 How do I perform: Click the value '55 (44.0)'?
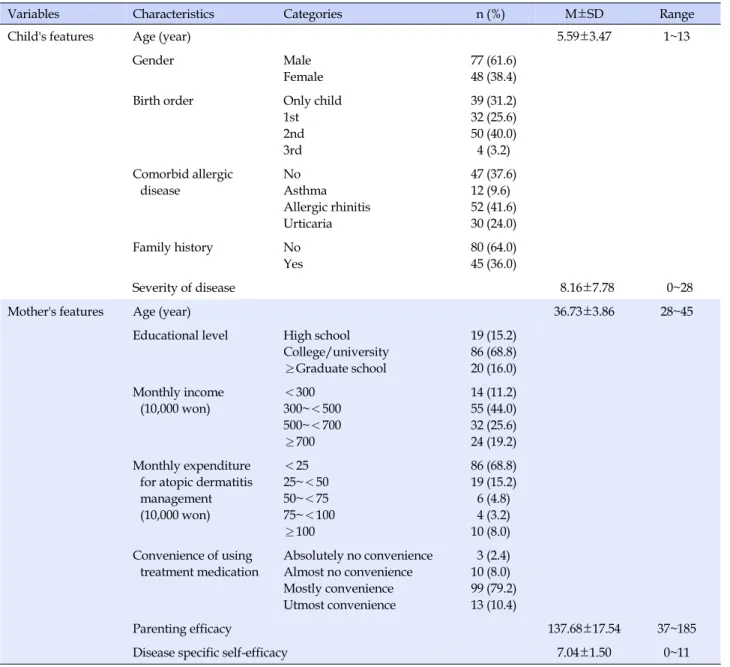coord(493,409)
